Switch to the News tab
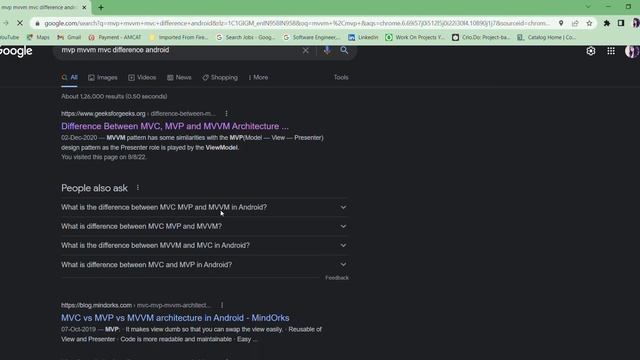The width and height of the screenshot is (640, 360). [x=179, y=77]
